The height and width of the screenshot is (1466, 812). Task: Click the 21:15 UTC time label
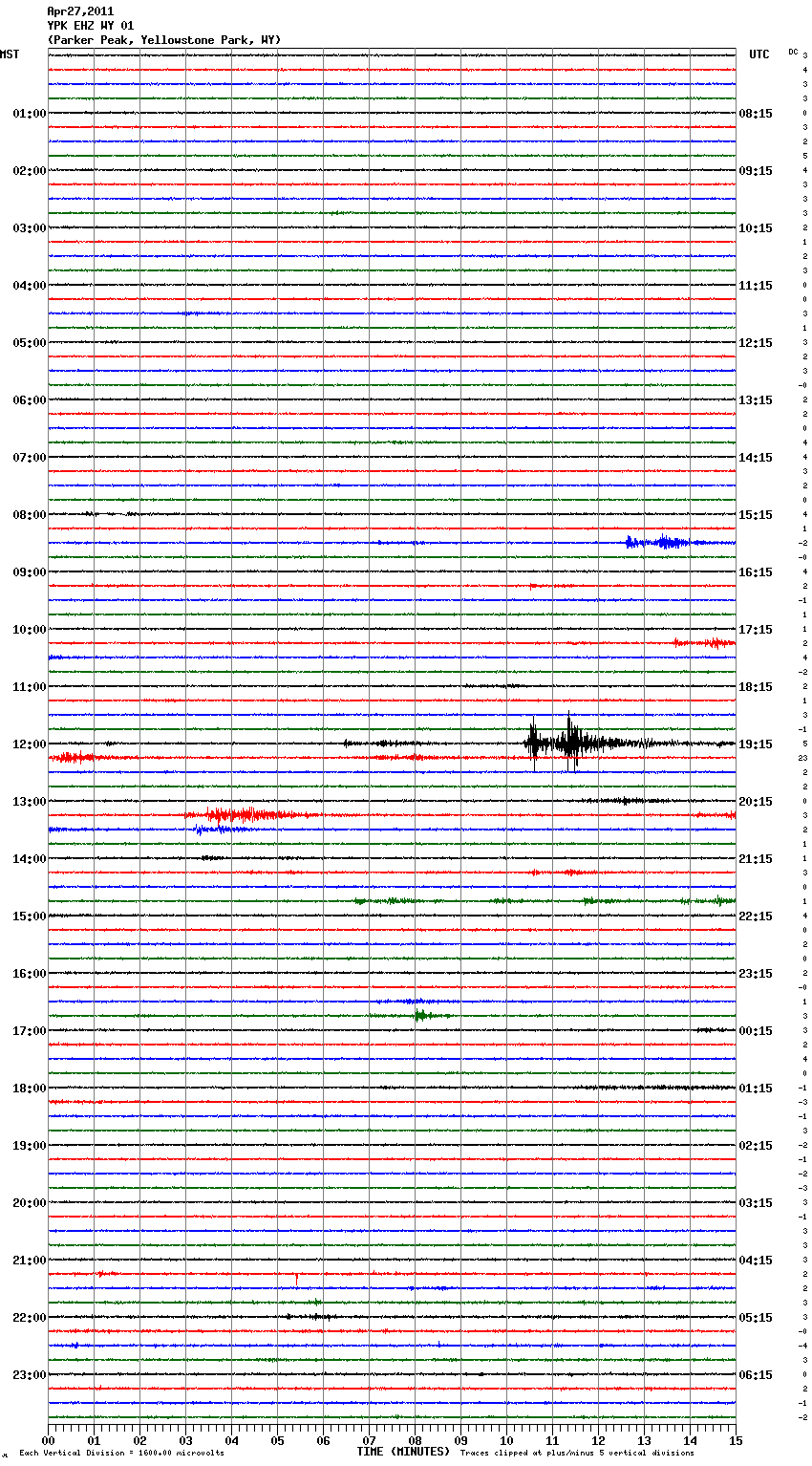[x=756, y=859]
